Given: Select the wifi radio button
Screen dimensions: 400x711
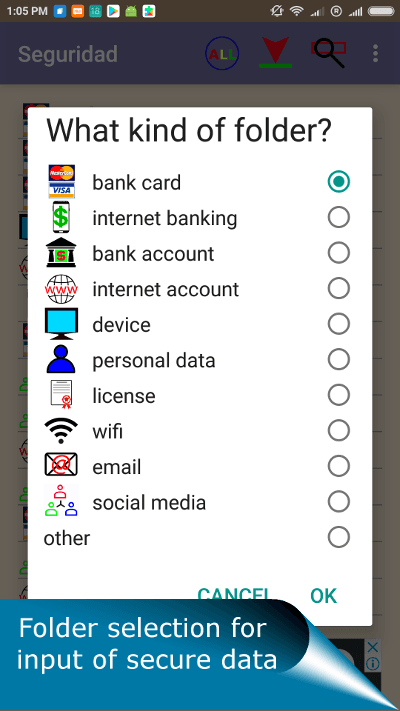Looking at the screenshot, I should pyautogui.click(x=339, y=431).
